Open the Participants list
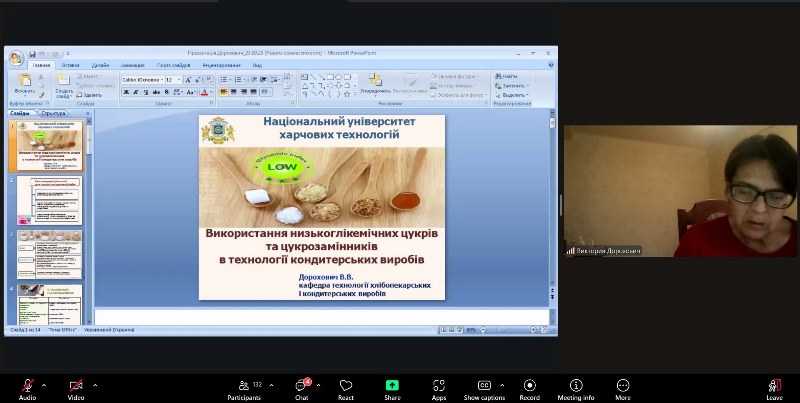The width and height of the screenshot is (800, 403). [x=243, y=385]
